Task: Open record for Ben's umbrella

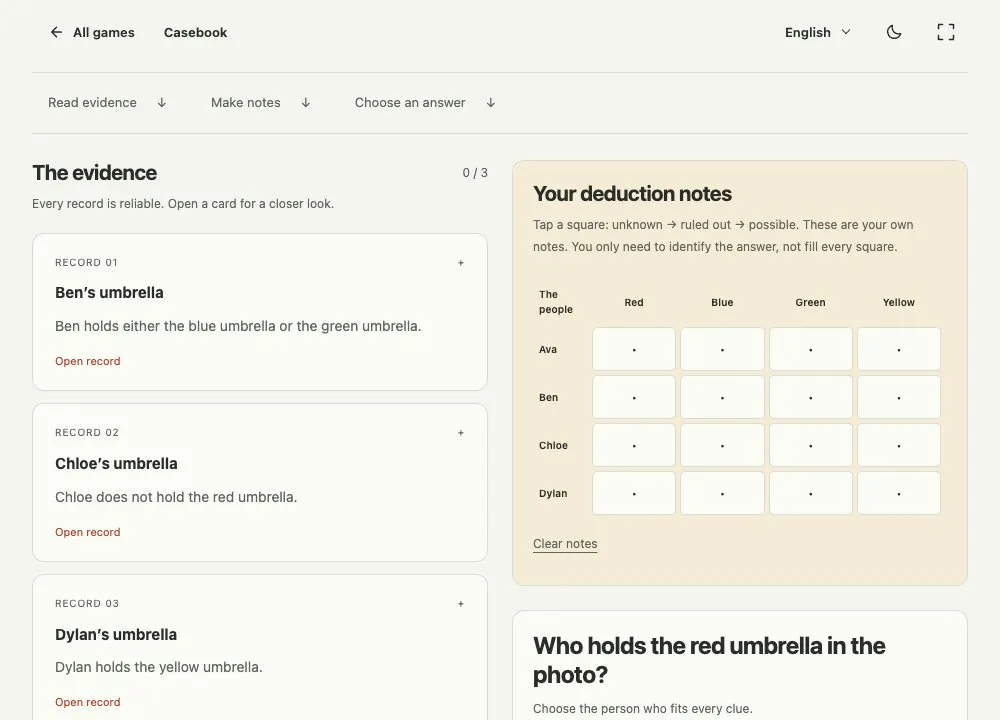Action: point(87,361)
